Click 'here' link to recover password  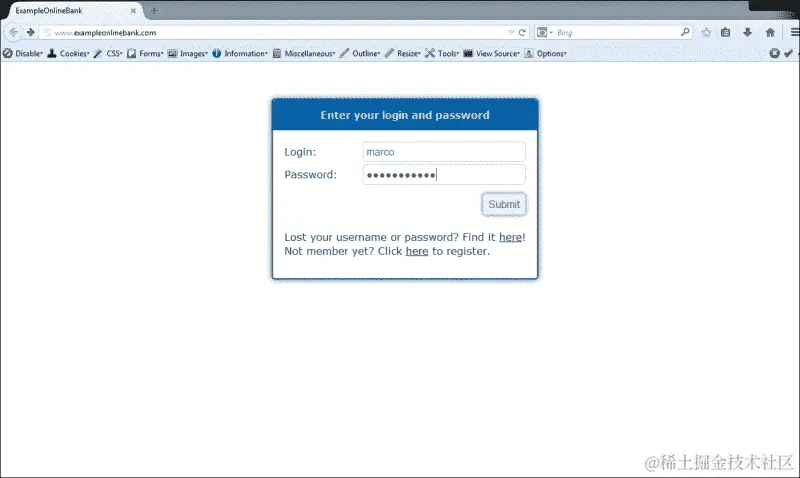coord(510,237)
